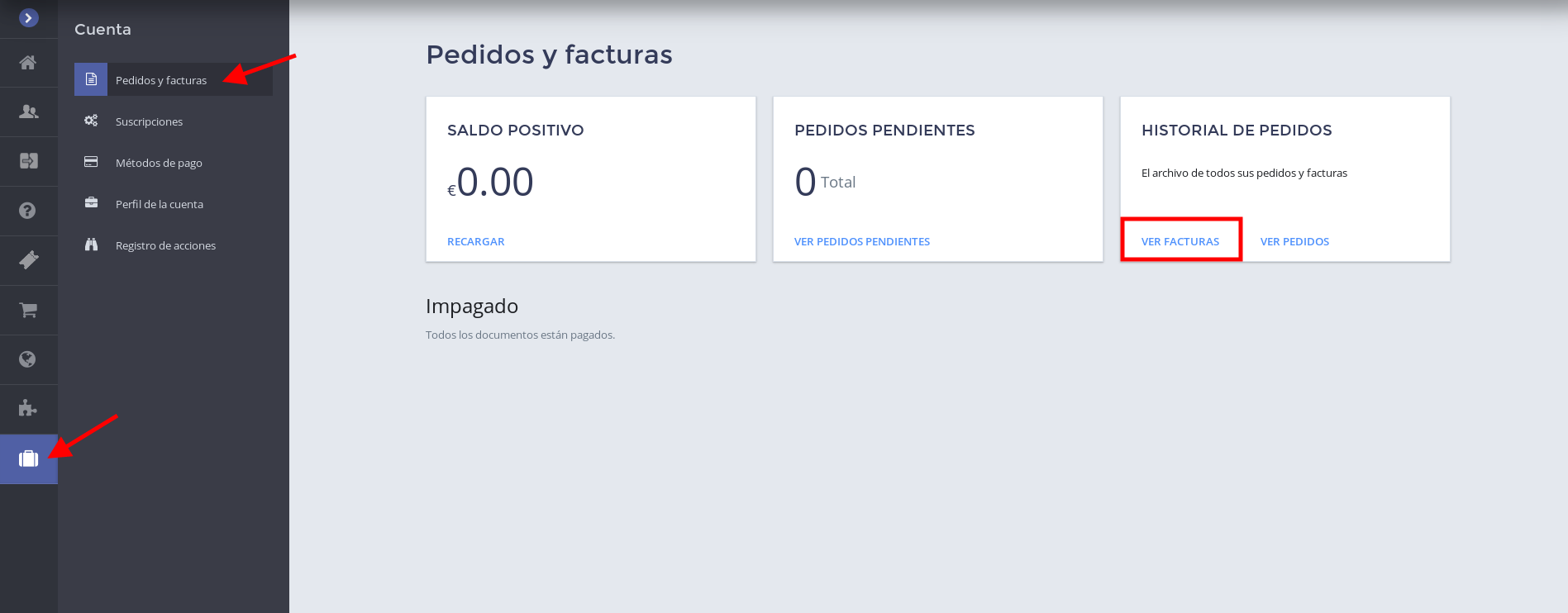Viewport: 1568px width, 613px height.
Task: Open the Home icon in the sidebar
Action: (28, 63)
